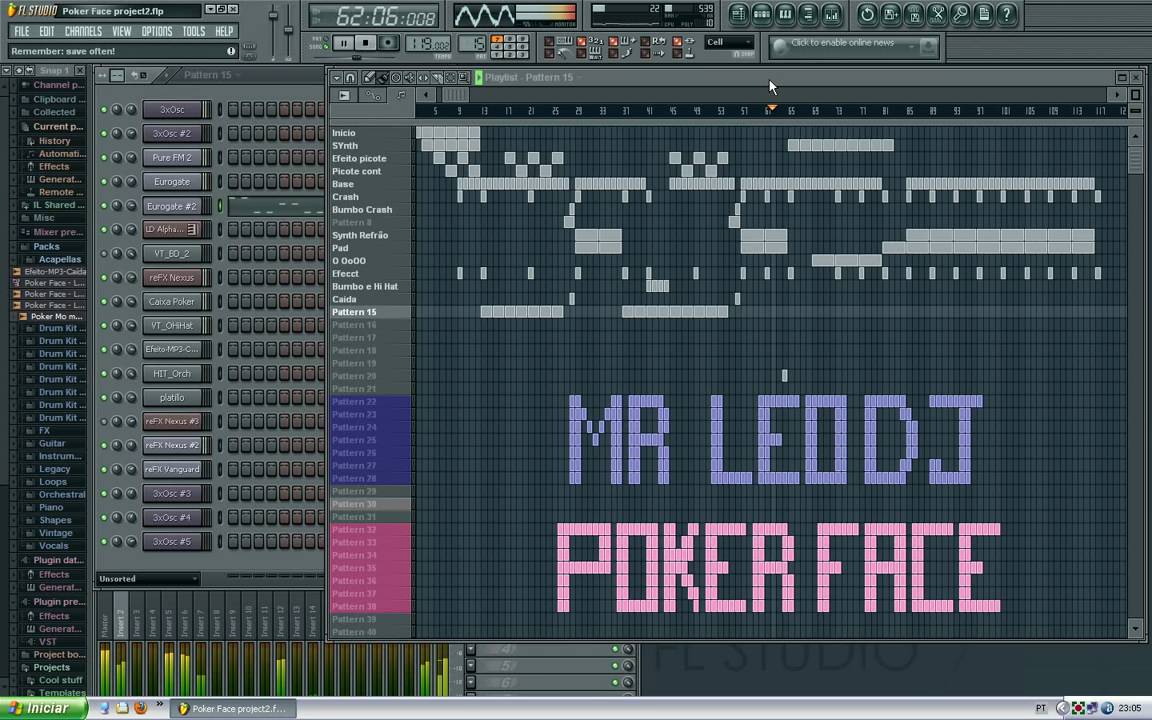
Task: Mute the HIT_Orch channel
Action: 104,373
